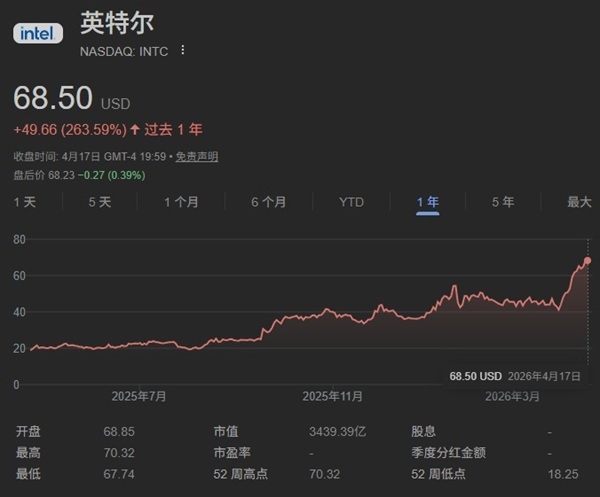Click the active 1年 tab
Screen dimensions: 600x497
click(428, 202)
